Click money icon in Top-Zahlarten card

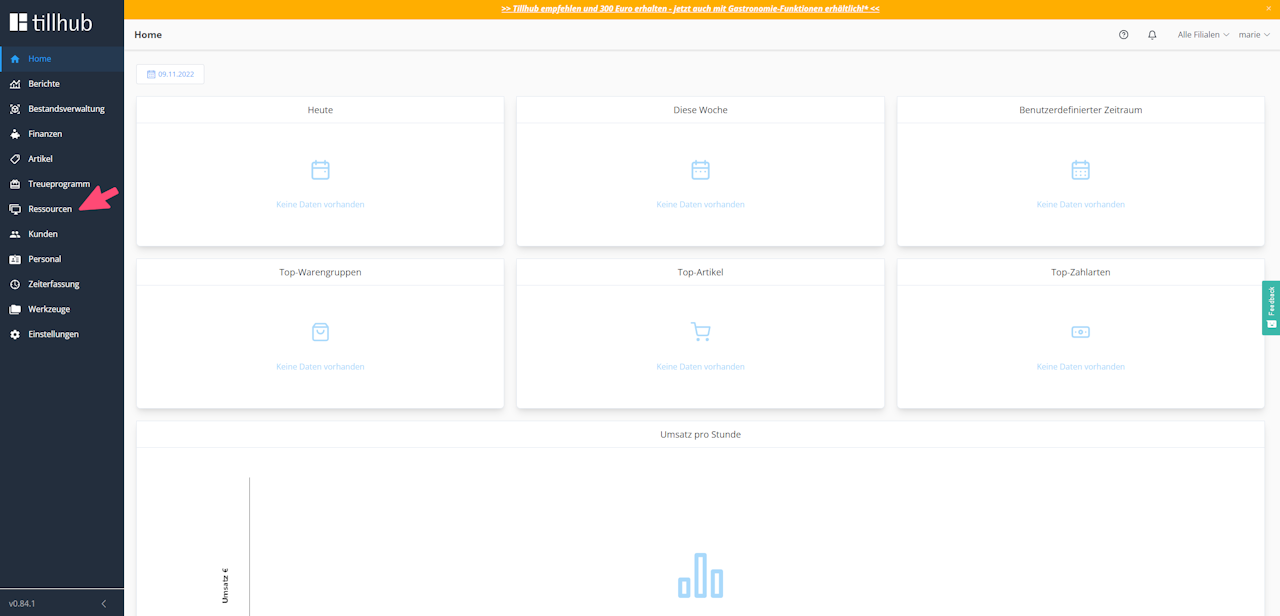tap(1081, 332)
